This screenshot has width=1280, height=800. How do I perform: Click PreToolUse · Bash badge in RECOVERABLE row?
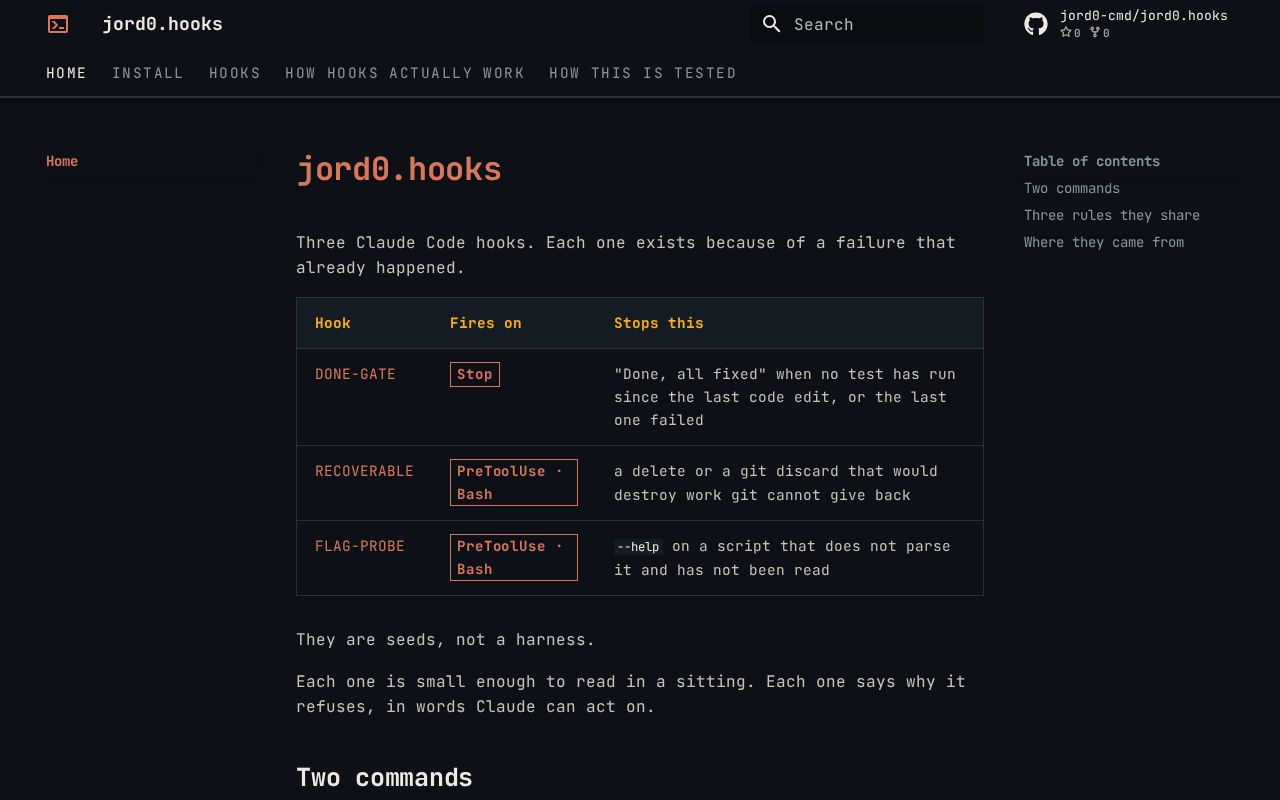(x=514, y=483)
